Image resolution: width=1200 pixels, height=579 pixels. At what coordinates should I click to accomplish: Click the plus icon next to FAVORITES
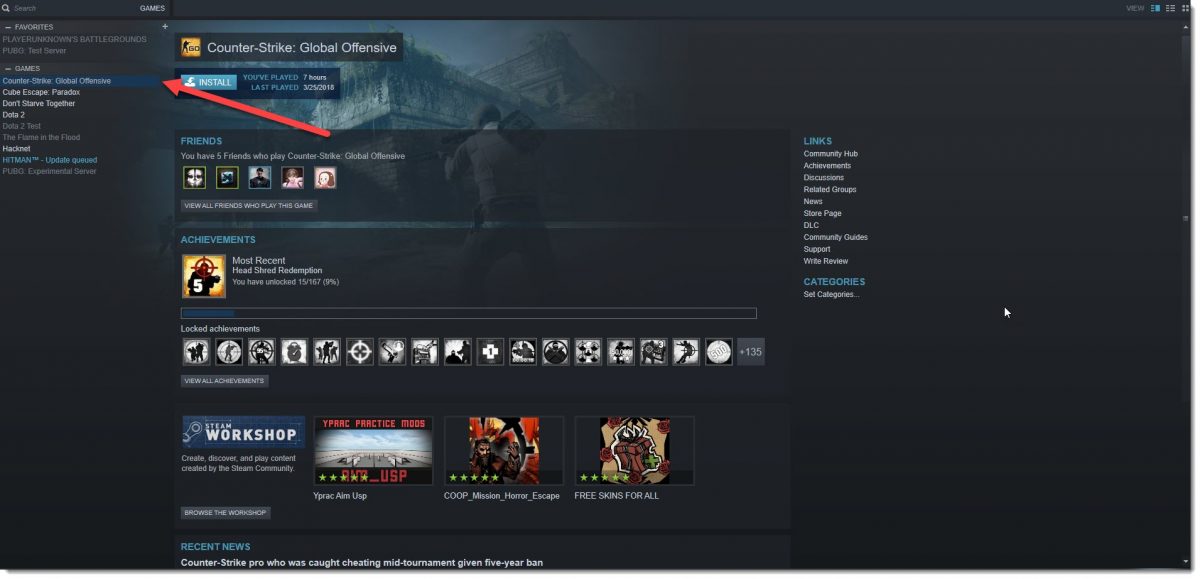pos(164,26)
